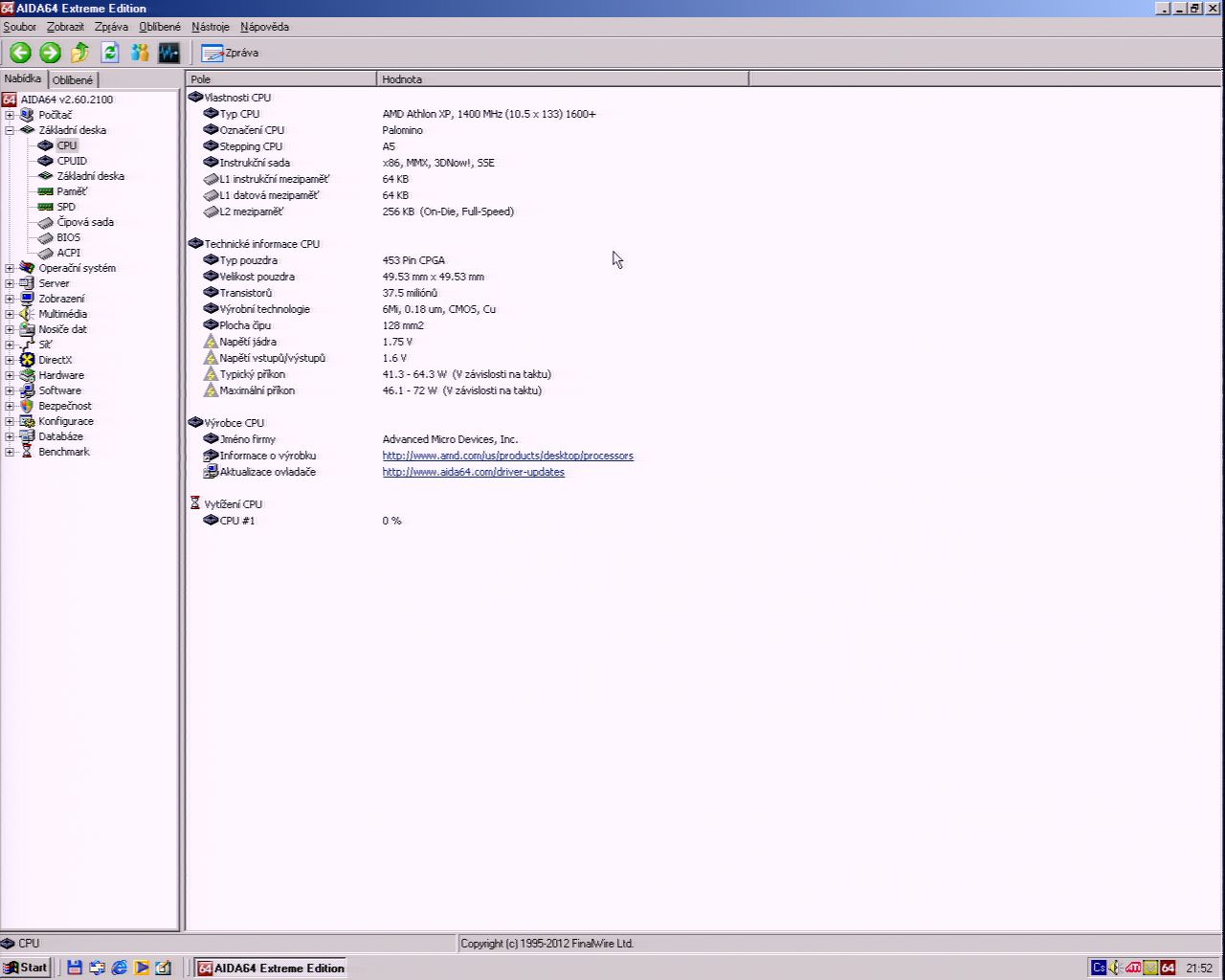Click the Maximální příkon warning icon
1225x980 pixels.
pos(212,390)
